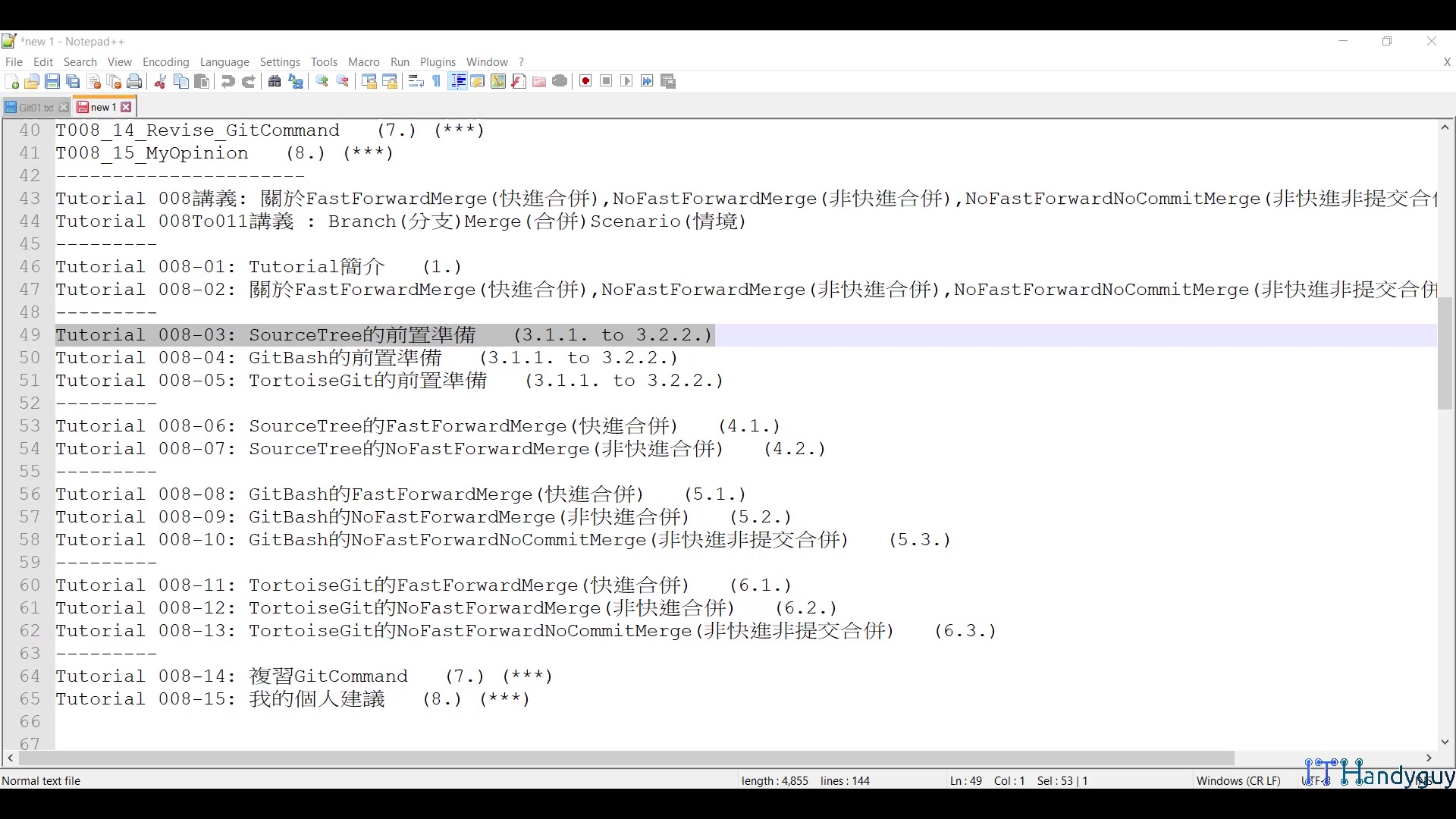This screenshot has height=819, width=1456.
Task: Start macro recording with red record icon
Action: pos(585,81)
